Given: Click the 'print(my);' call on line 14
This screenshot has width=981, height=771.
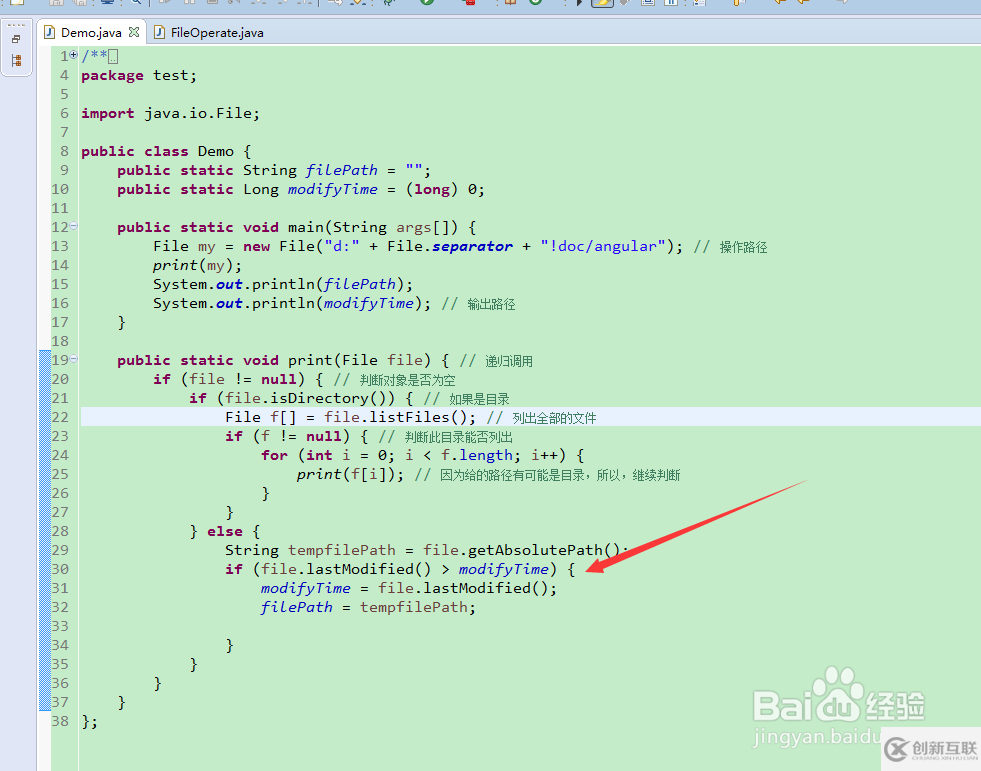Looking at the screenshot, I should 197,265.
